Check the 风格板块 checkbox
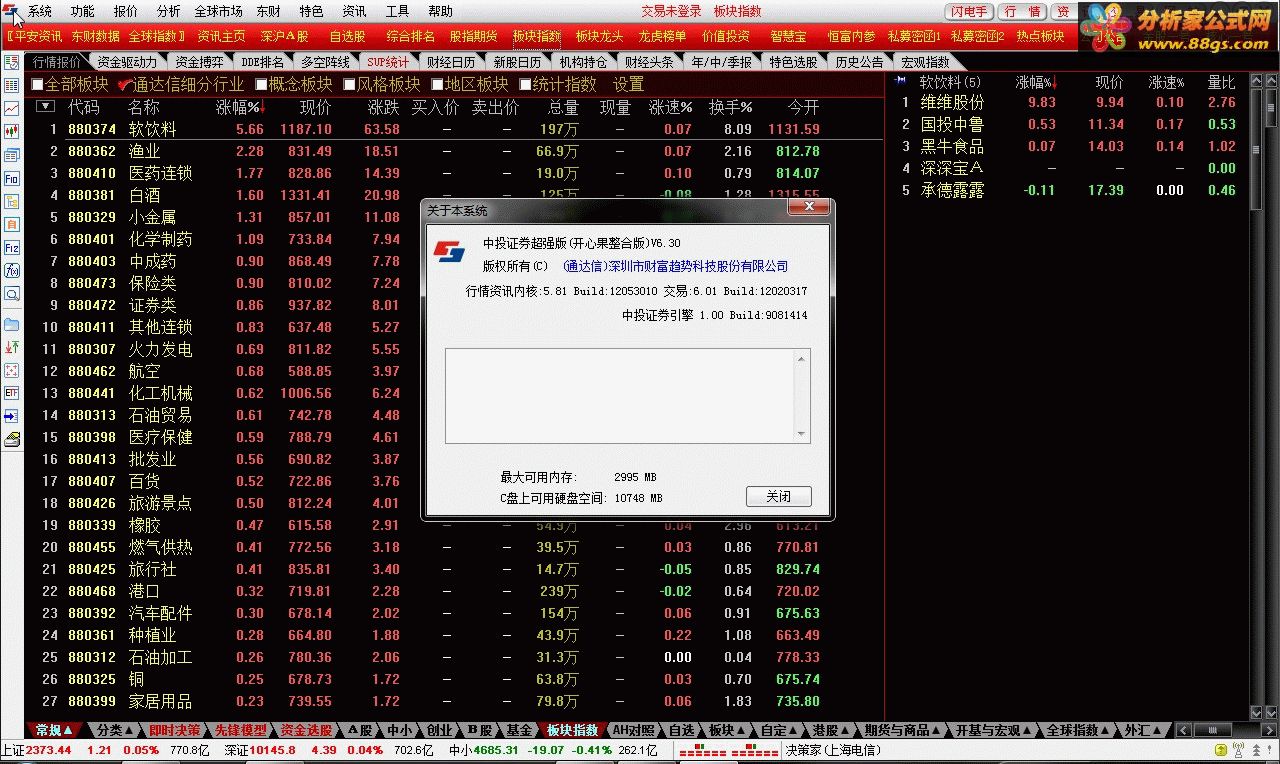1280x764 pixels. coord(349,85)
